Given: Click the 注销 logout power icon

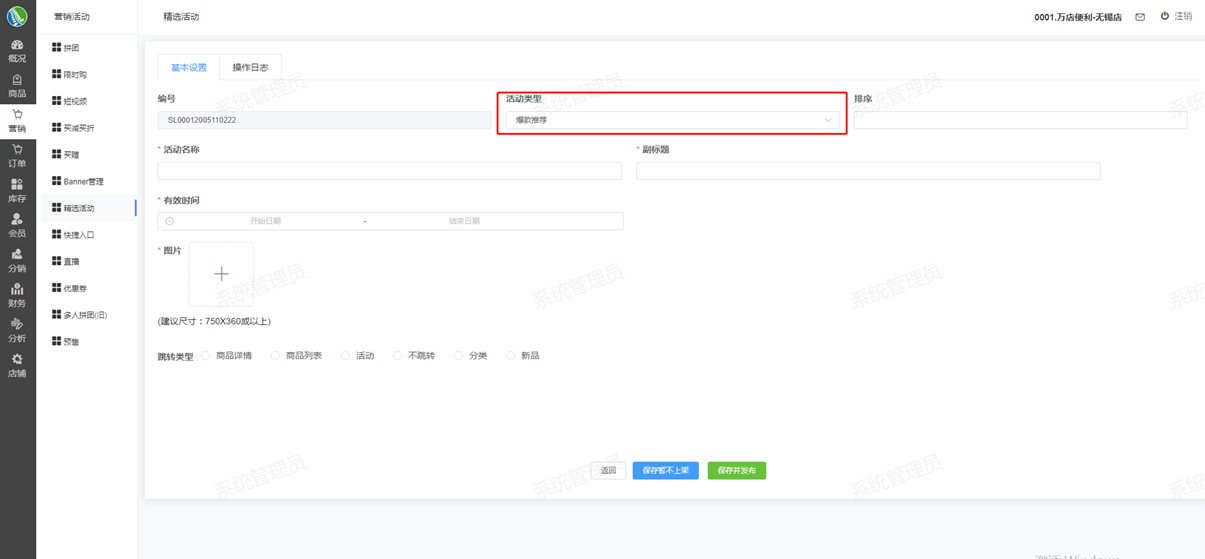Looking at the screenshot, I should pos(1165,16).
